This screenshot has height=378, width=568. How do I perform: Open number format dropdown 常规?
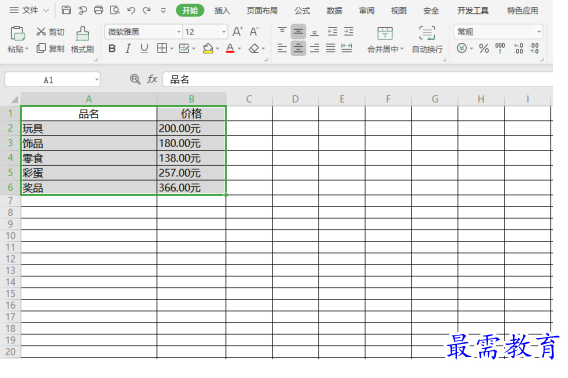[539, 32]
